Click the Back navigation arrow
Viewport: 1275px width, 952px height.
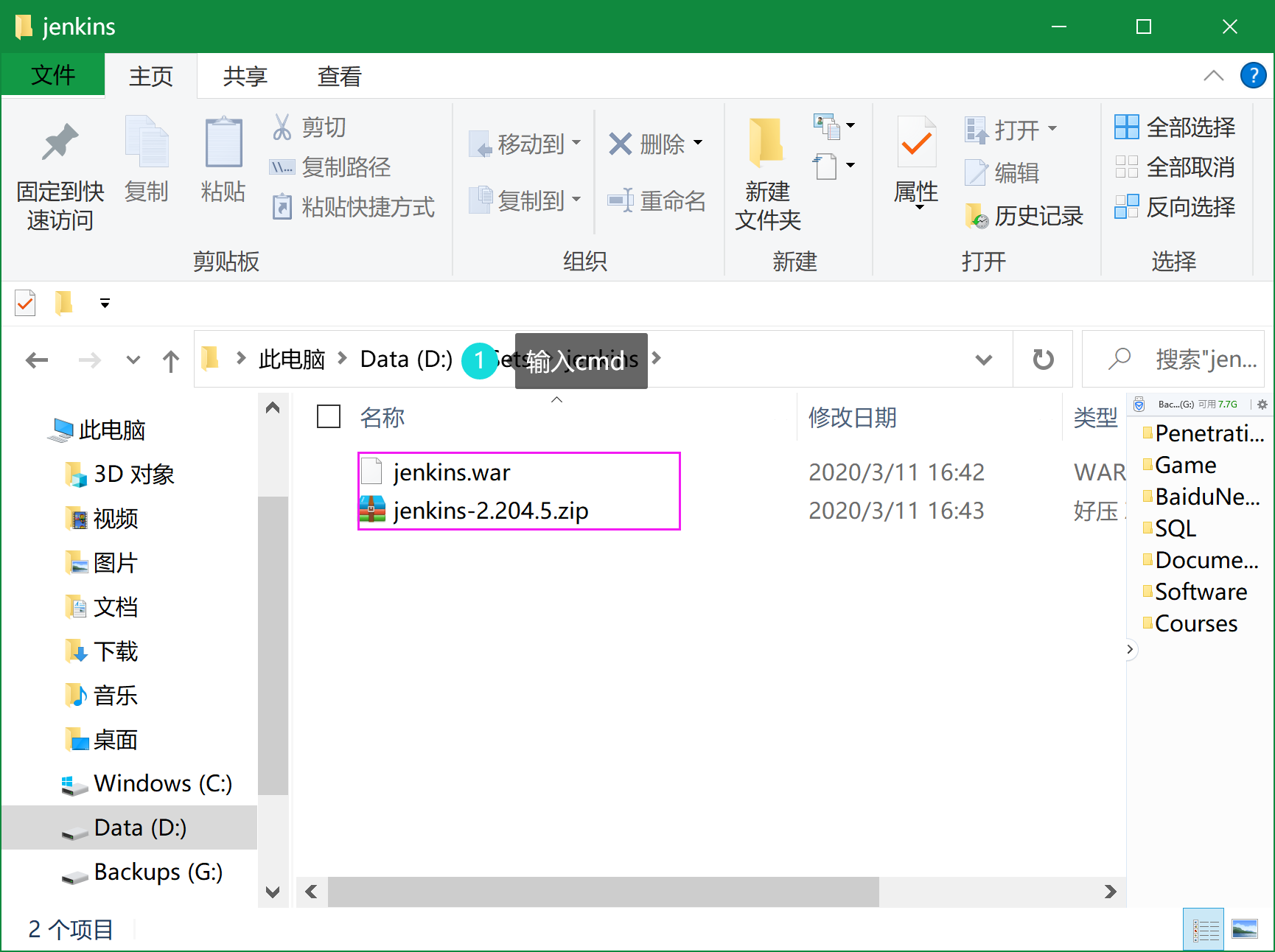[x=37, y=360]
